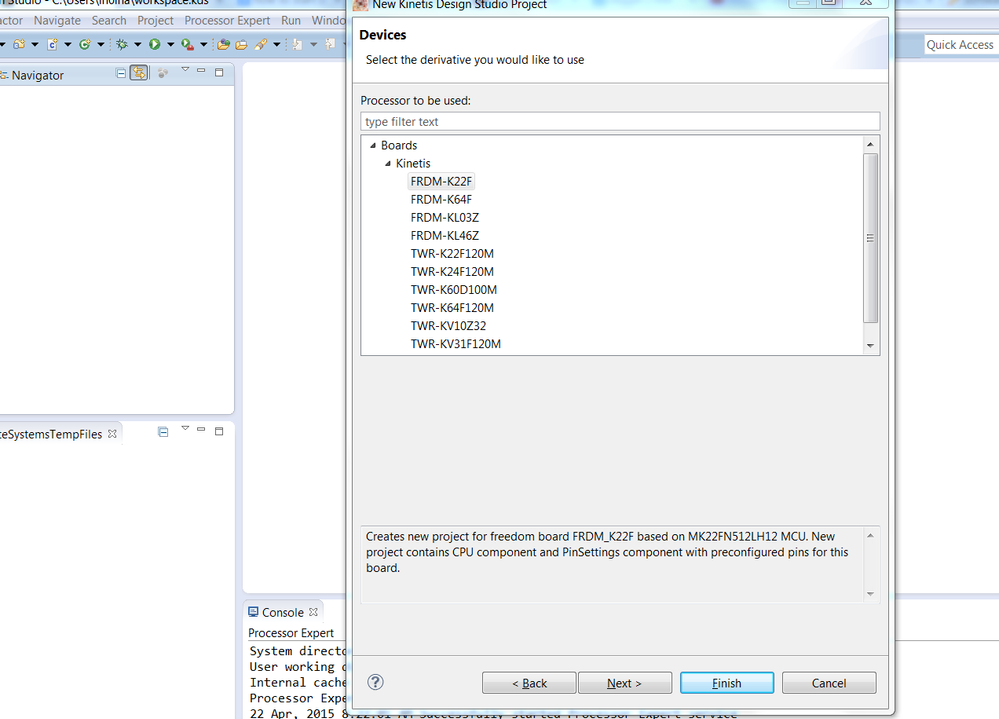The width and height of the screenshot is (999, 719).
Task: Click the Search flashlight toolbar icon
Action: (x=261, y=44)
